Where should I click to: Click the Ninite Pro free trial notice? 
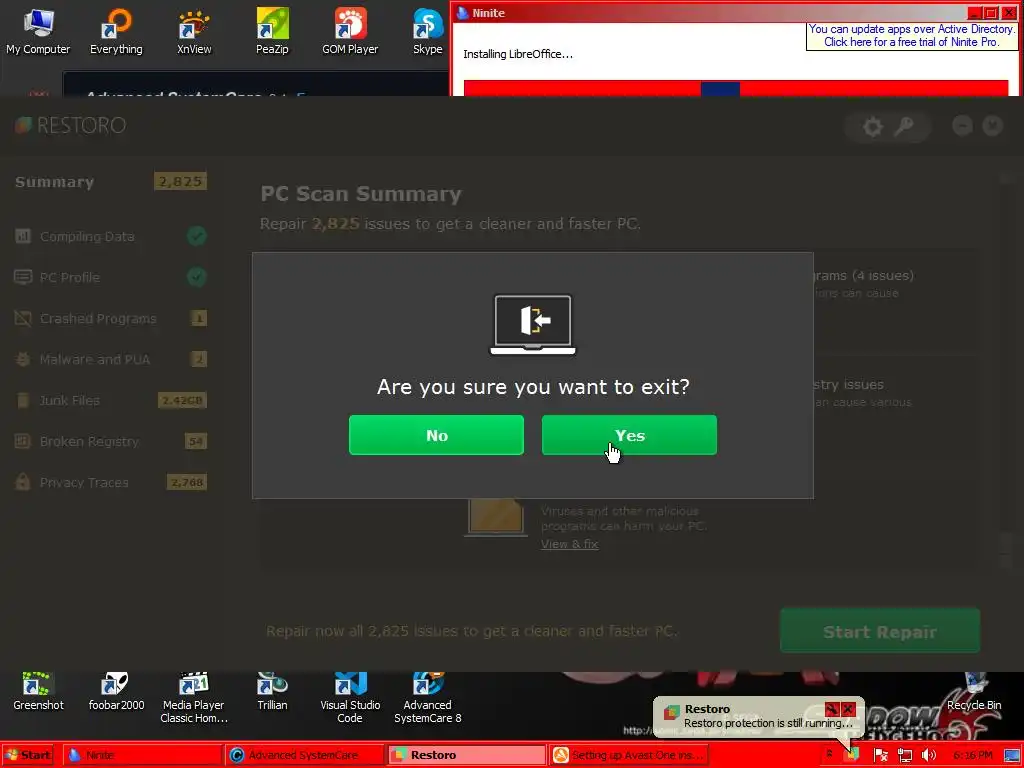tap(911, 36)
